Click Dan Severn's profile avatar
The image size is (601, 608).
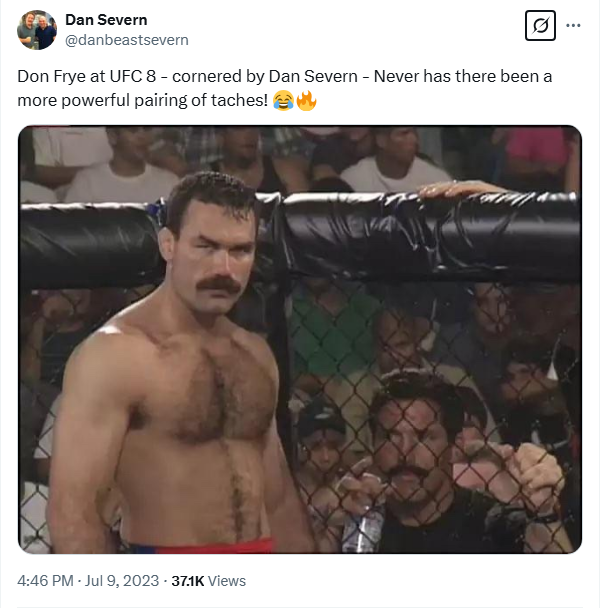pos(37,30)
